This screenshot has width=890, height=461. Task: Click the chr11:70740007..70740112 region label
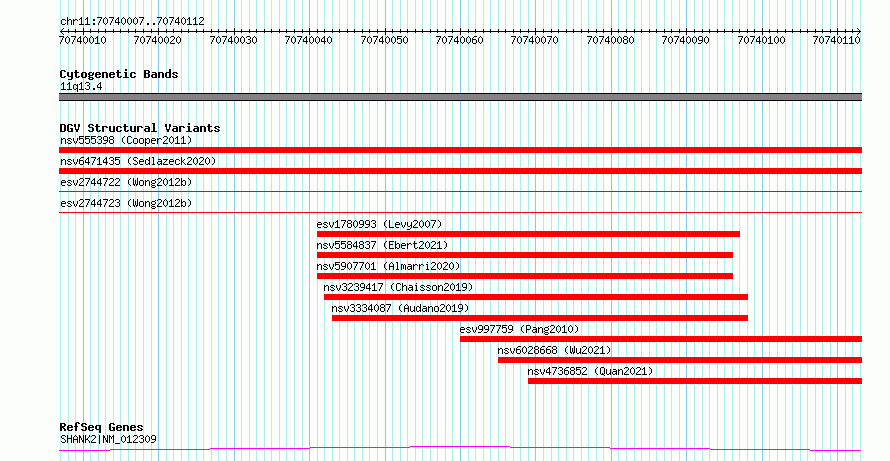click(x=132, y=22)
